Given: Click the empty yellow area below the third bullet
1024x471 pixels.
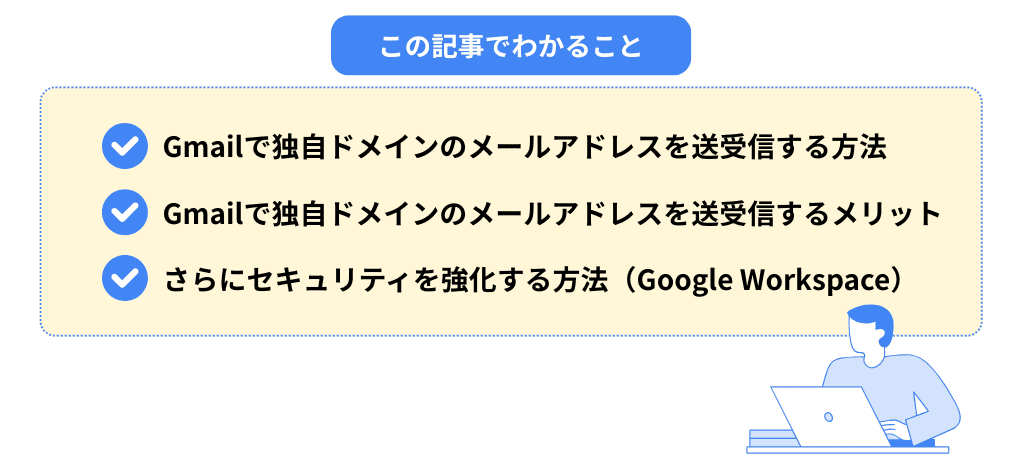Looking at the screenshot, I should pos(400,318).
